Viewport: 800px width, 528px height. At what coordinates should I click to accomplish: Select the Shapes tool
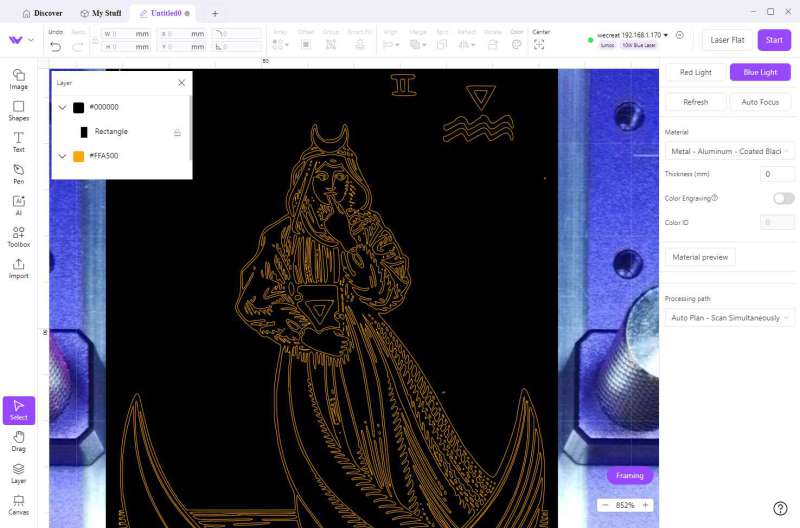(18, 111)
